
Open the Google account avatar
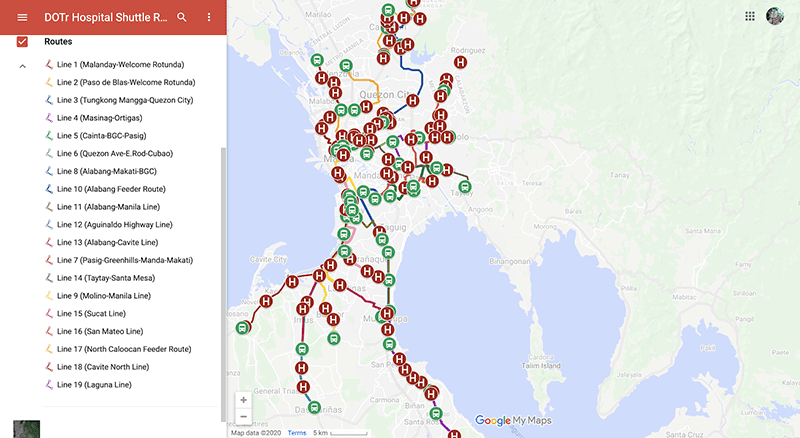(774, 16)
